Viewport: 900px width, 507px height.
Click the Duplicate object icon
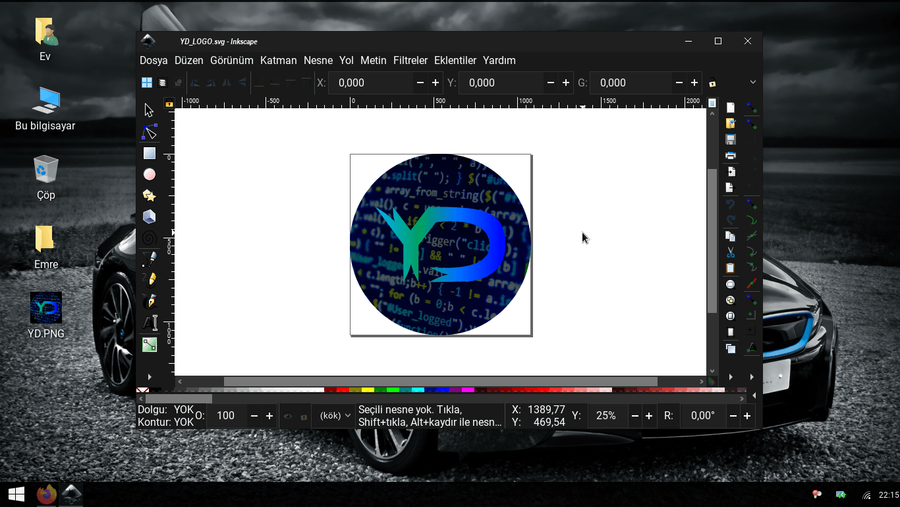[730, 348]
